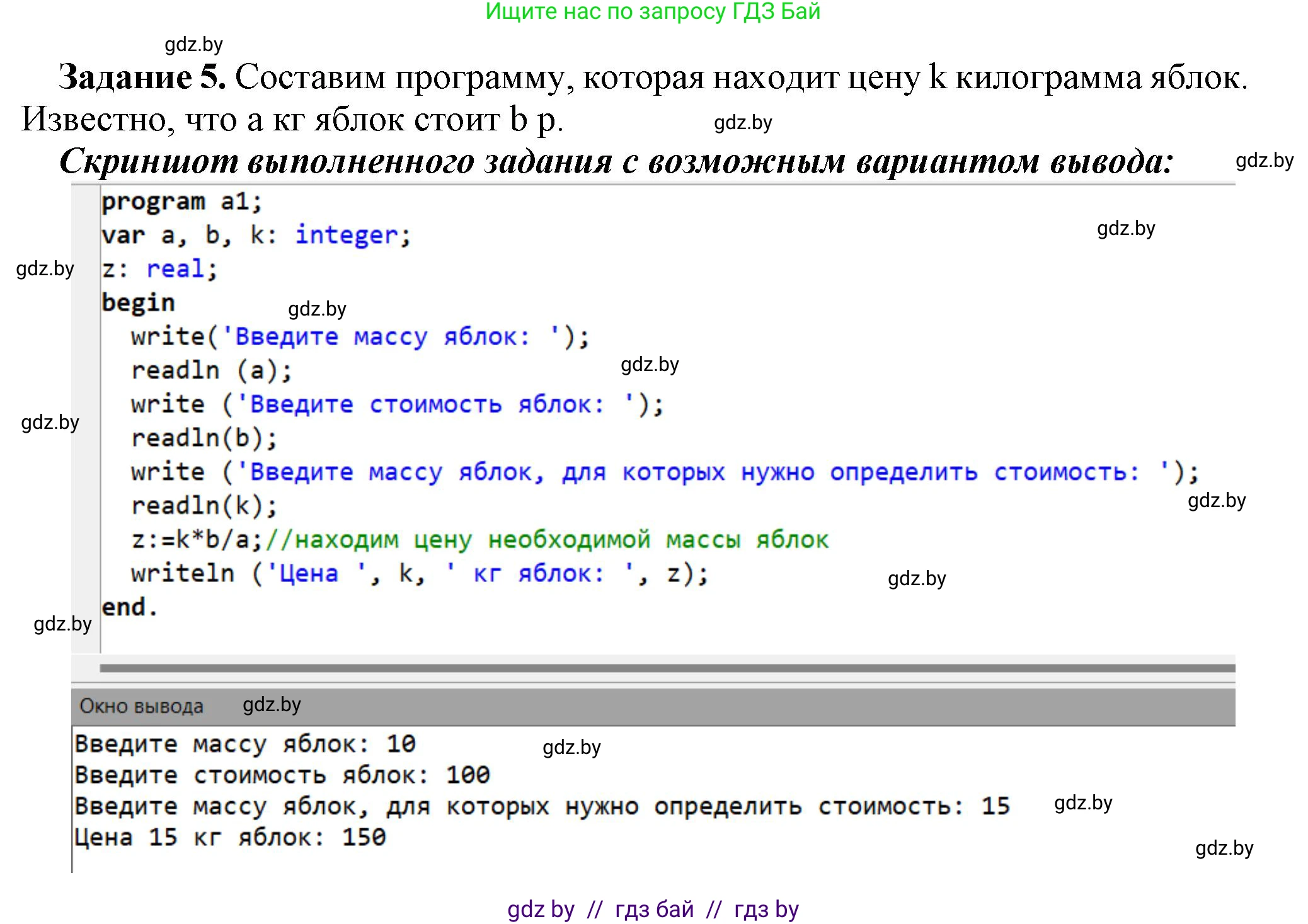Click the formula 'z:=k*b/a;' statement
The width and height of the screenshot is (1308, 924).
pyautogui.click(x=197, y=540)
